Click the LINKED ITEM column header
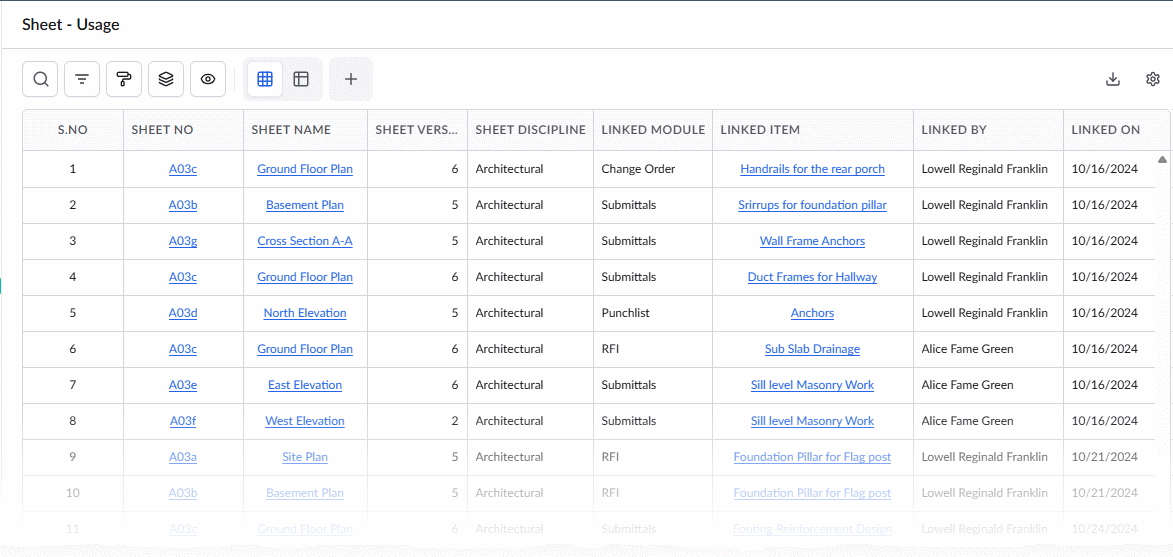The image size is (1173, 557). 812,130
